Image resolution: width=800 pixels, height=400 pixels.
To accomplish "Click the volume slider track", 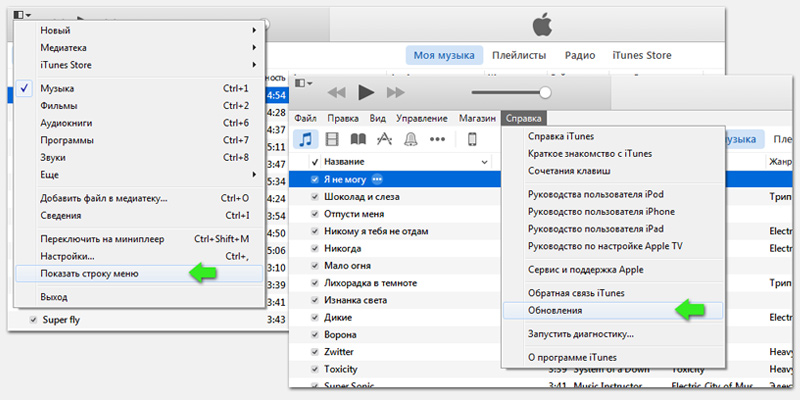I will (x=506, y=92).
